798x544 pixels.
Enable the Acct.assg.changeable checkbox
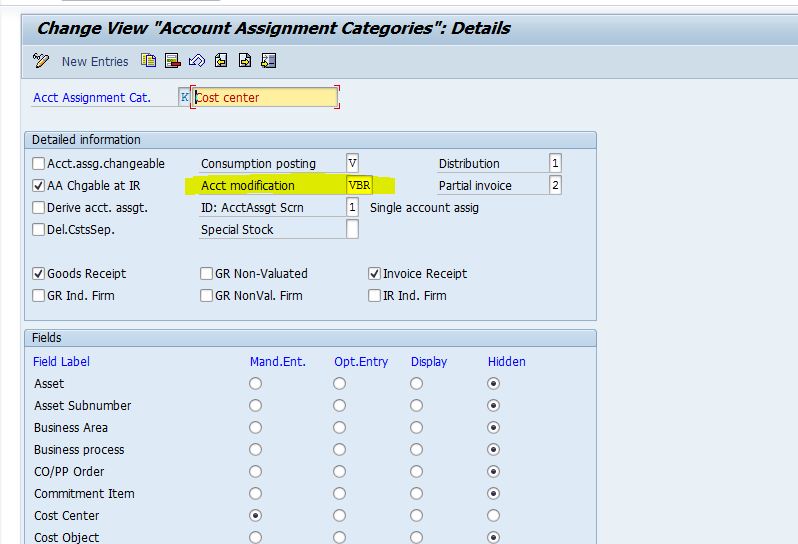(x=38, y=163)
